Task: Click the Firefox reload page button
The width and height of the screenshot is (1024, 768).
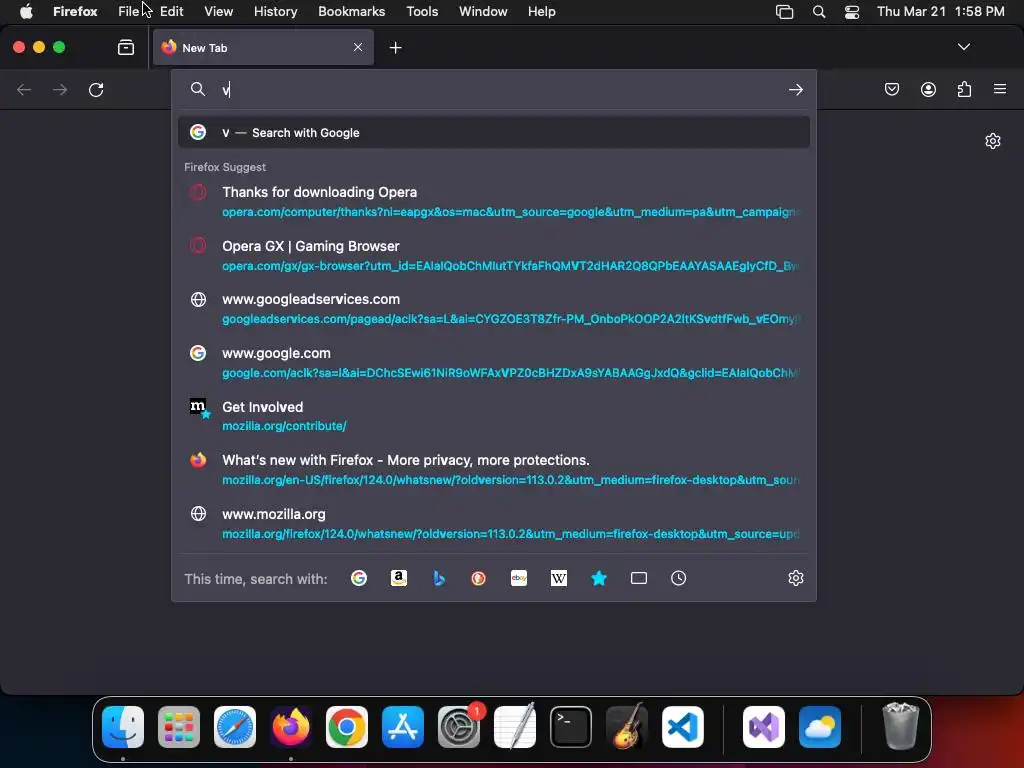Action: (96, 89)
